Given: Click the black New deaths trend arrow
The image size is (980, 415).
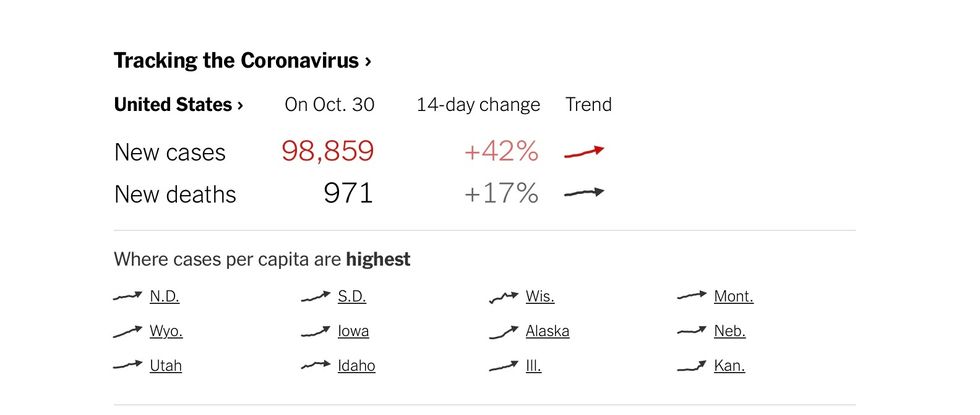Looking at the screenshot, I should (584, 193).
